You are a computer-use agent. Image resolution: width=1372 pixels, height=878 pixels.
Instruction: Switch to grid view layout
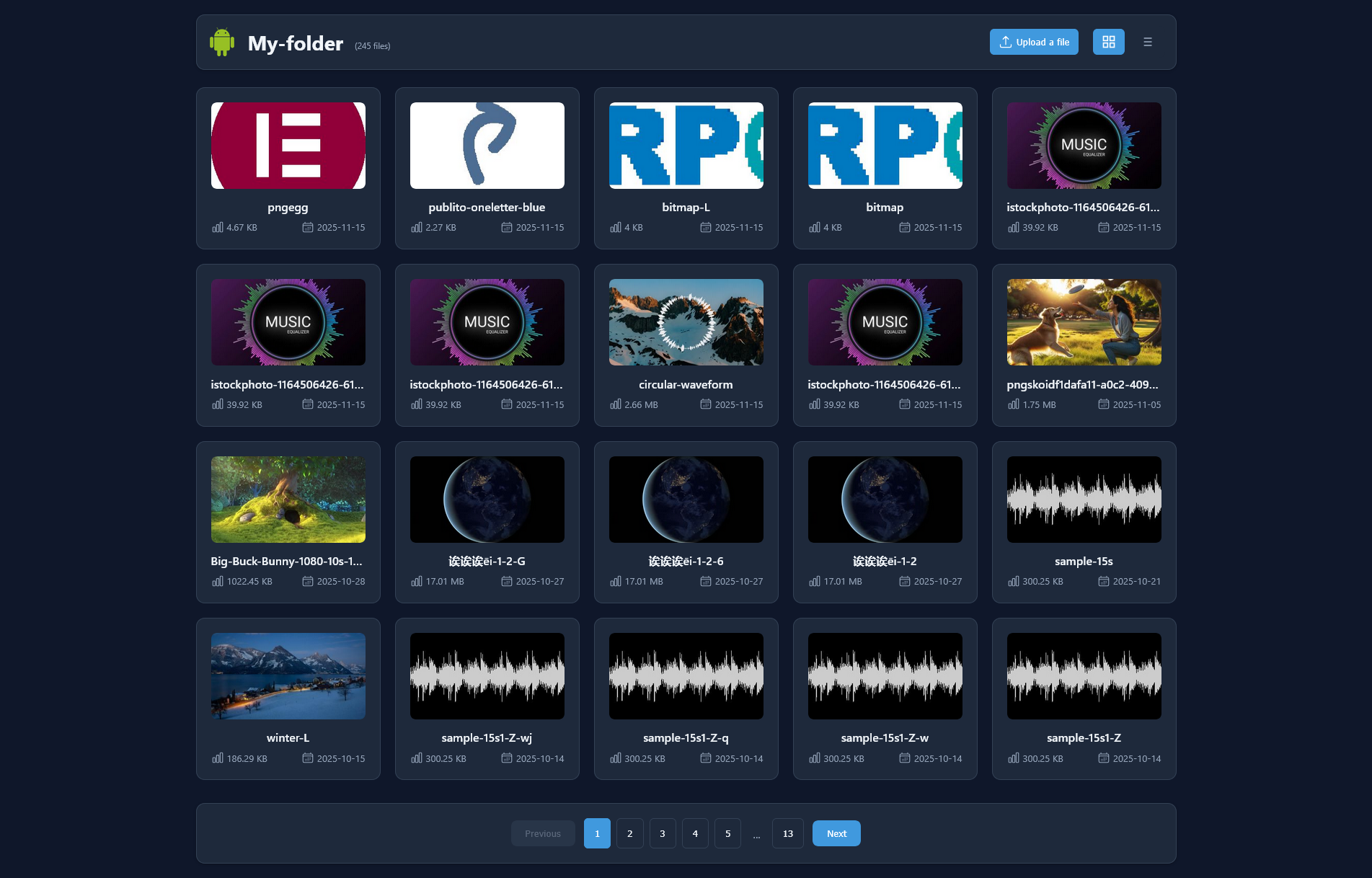point(1108,43)
